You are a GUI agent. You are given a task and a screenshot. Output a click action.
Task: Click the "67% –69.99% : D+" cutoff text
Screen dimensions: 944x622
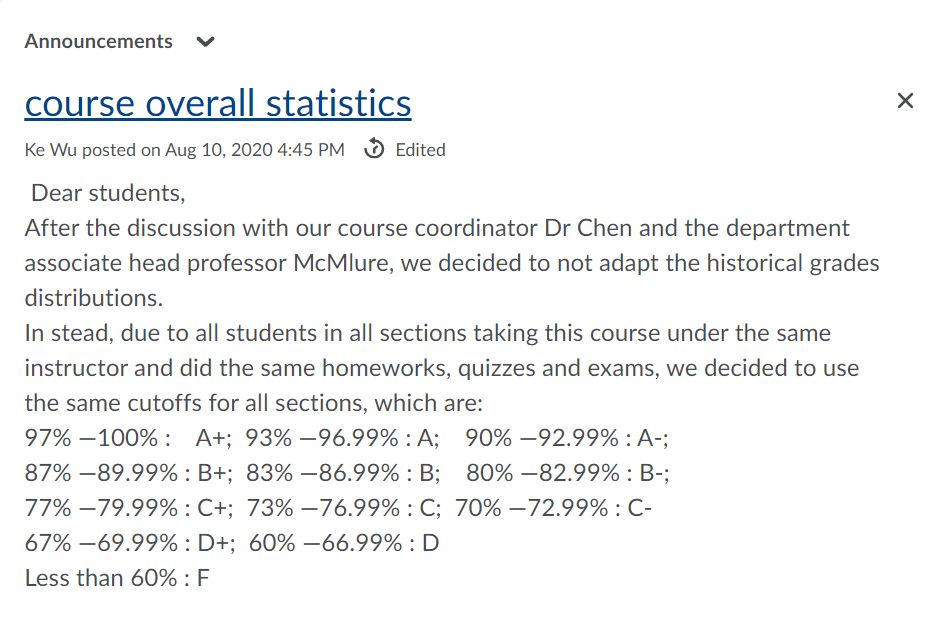130,543
